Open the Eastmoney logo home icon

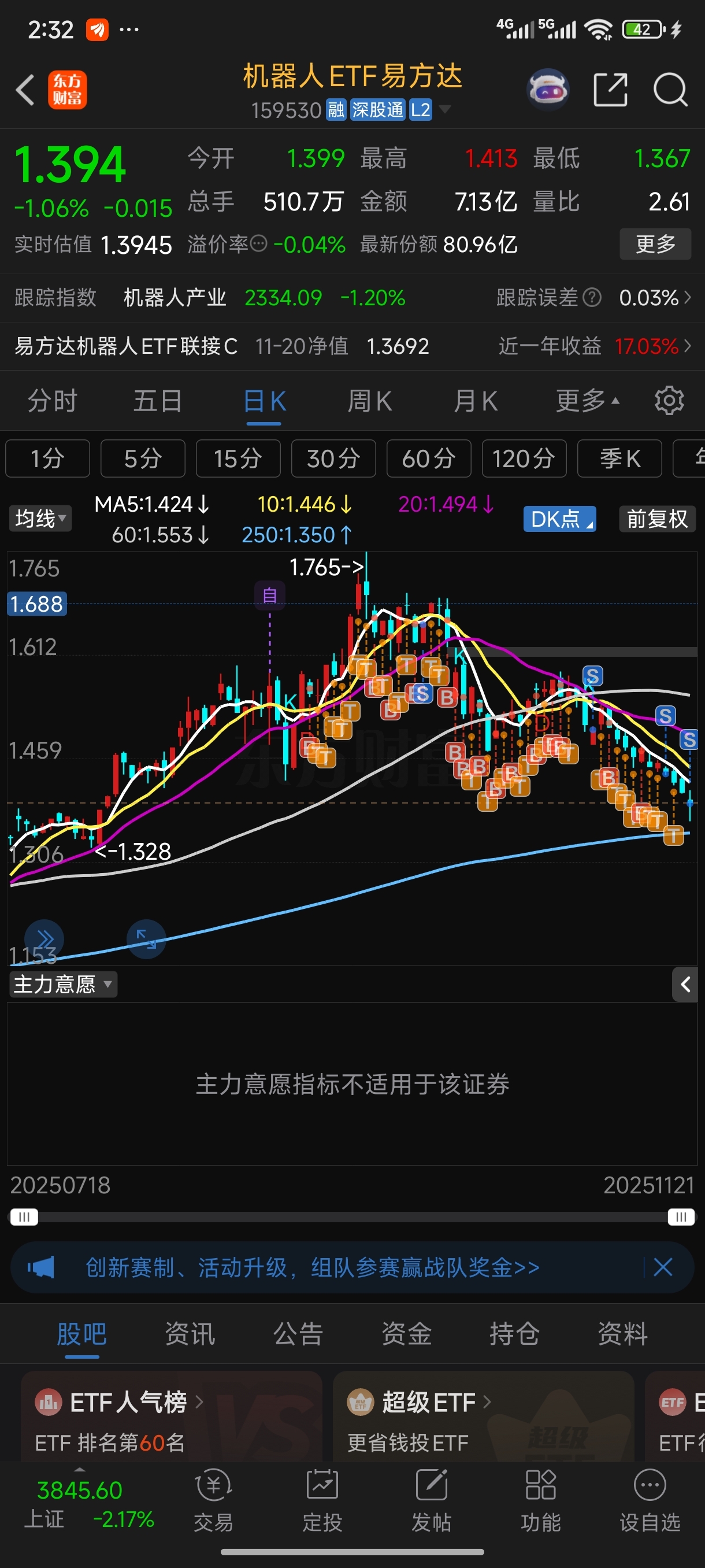click(68, 90)
